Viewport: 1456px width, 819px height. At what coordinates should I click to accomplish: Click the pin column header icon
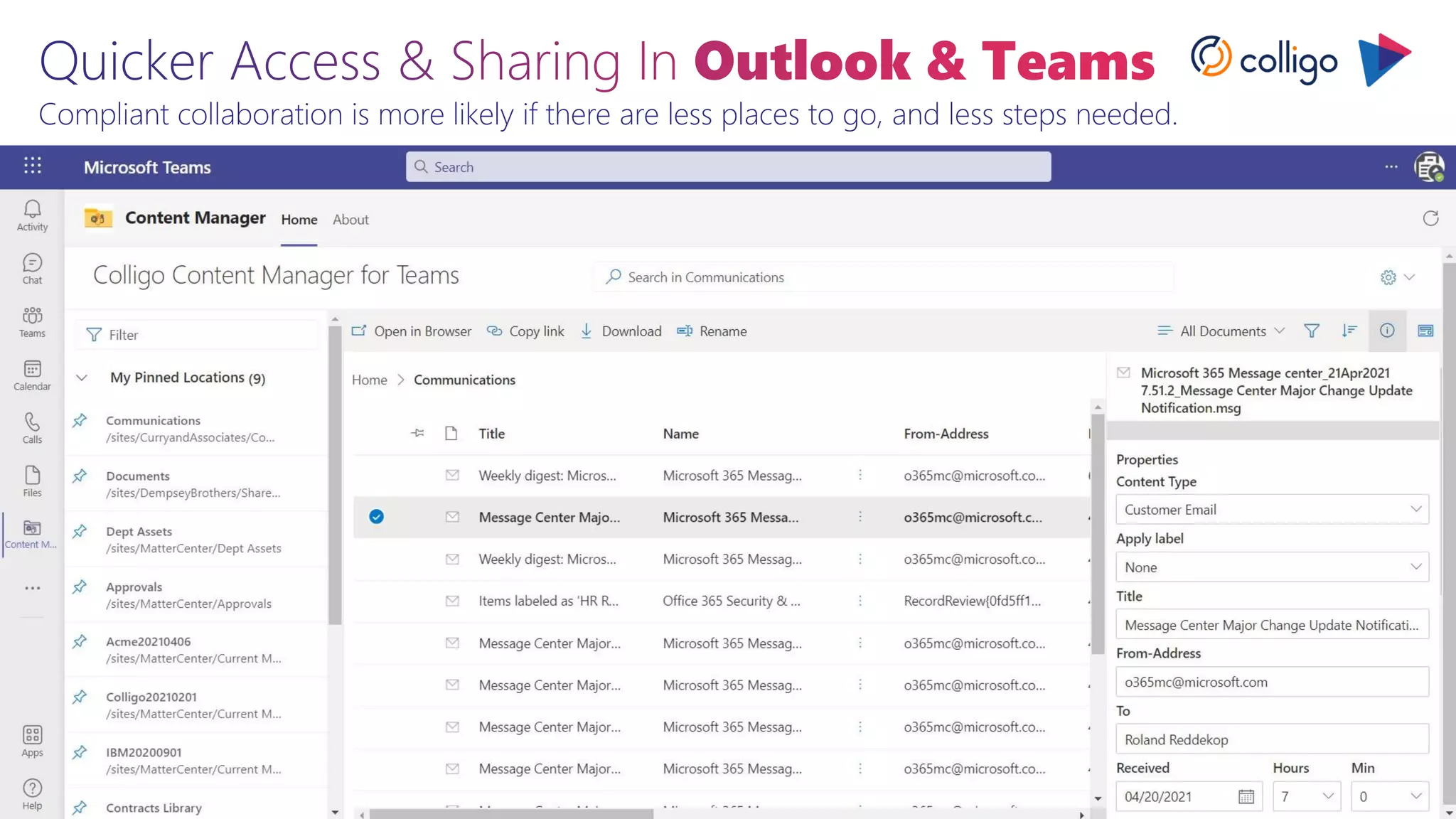click(418, 433)
